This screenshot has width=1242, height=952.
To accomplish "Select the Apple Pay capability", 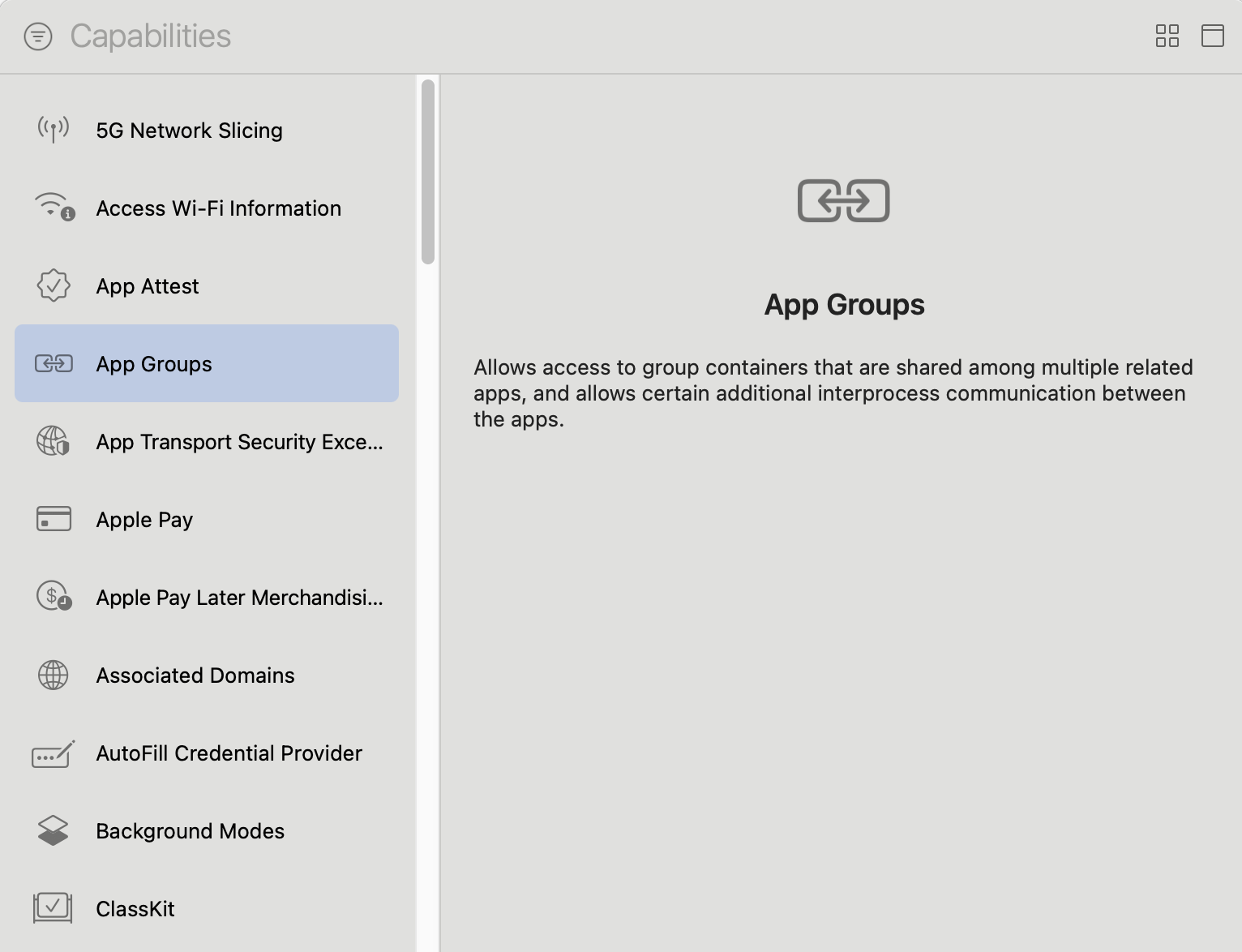I will tap(207, 519).
